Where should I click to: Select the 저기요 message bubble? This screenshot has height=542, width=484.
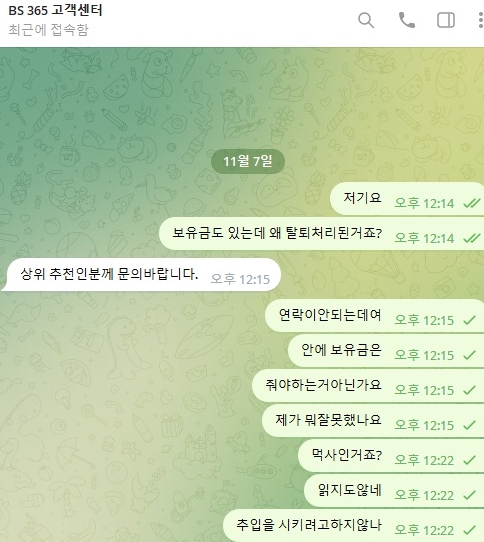[x=407, y=199]
